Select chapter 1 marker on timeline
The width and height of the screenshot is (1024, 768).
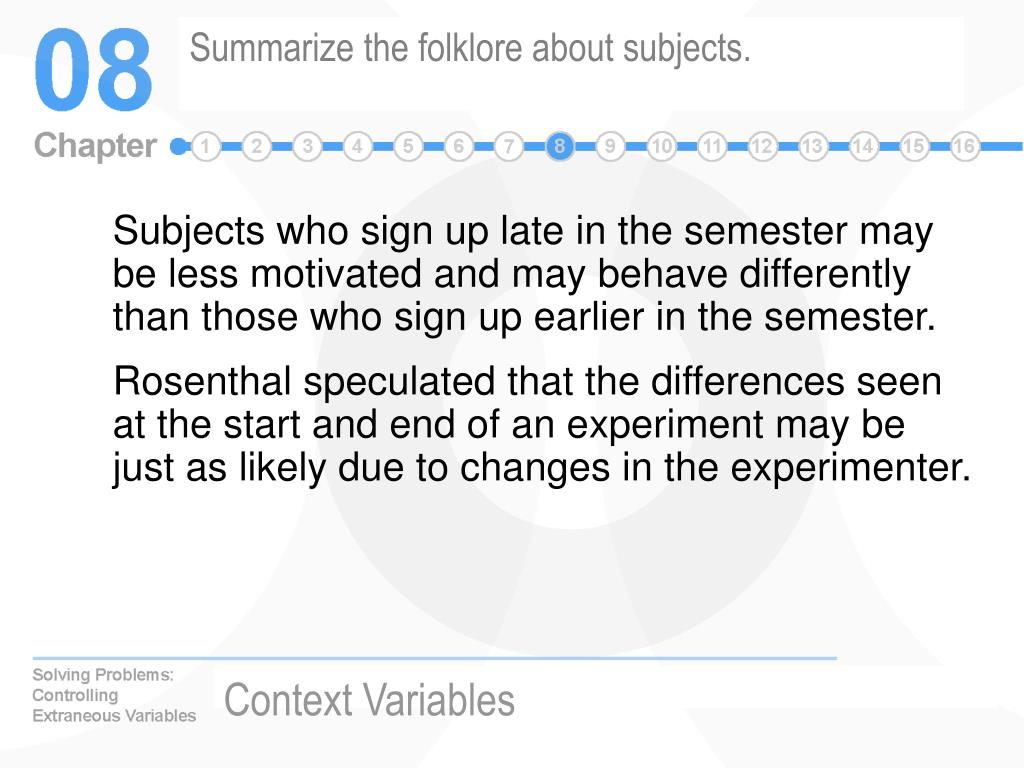[x=206, y=146]
